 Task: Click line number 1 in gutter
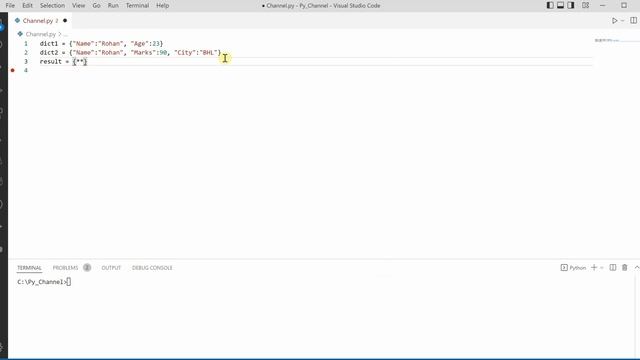pyautogui.click(x=26, y=44)
